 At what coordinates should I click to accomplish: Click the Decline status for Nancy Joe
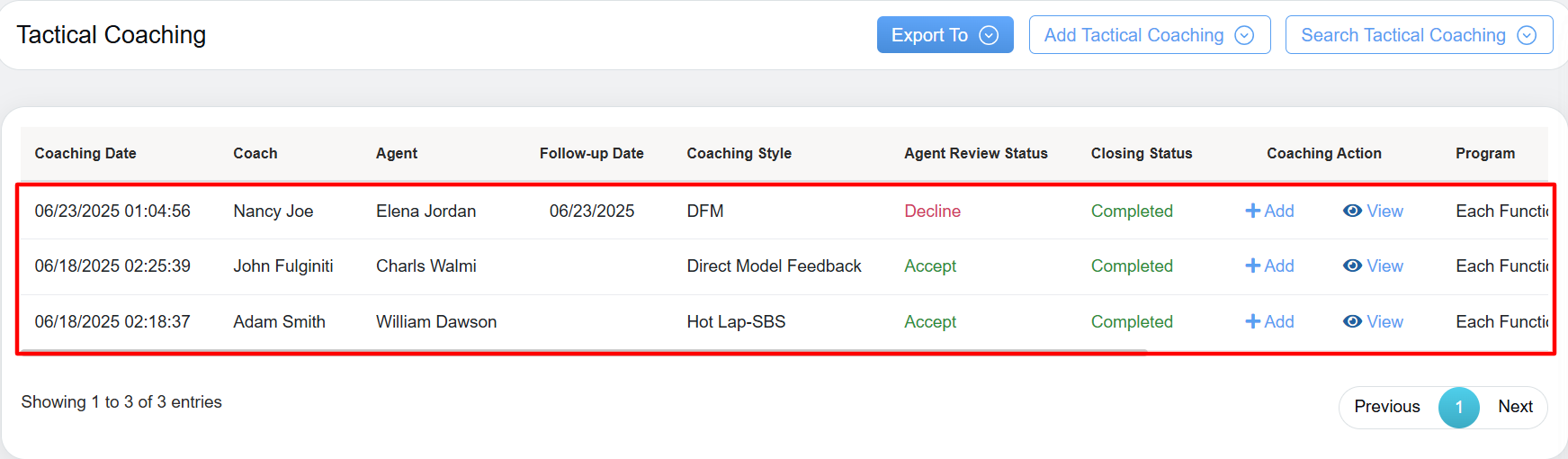point(932,211)
